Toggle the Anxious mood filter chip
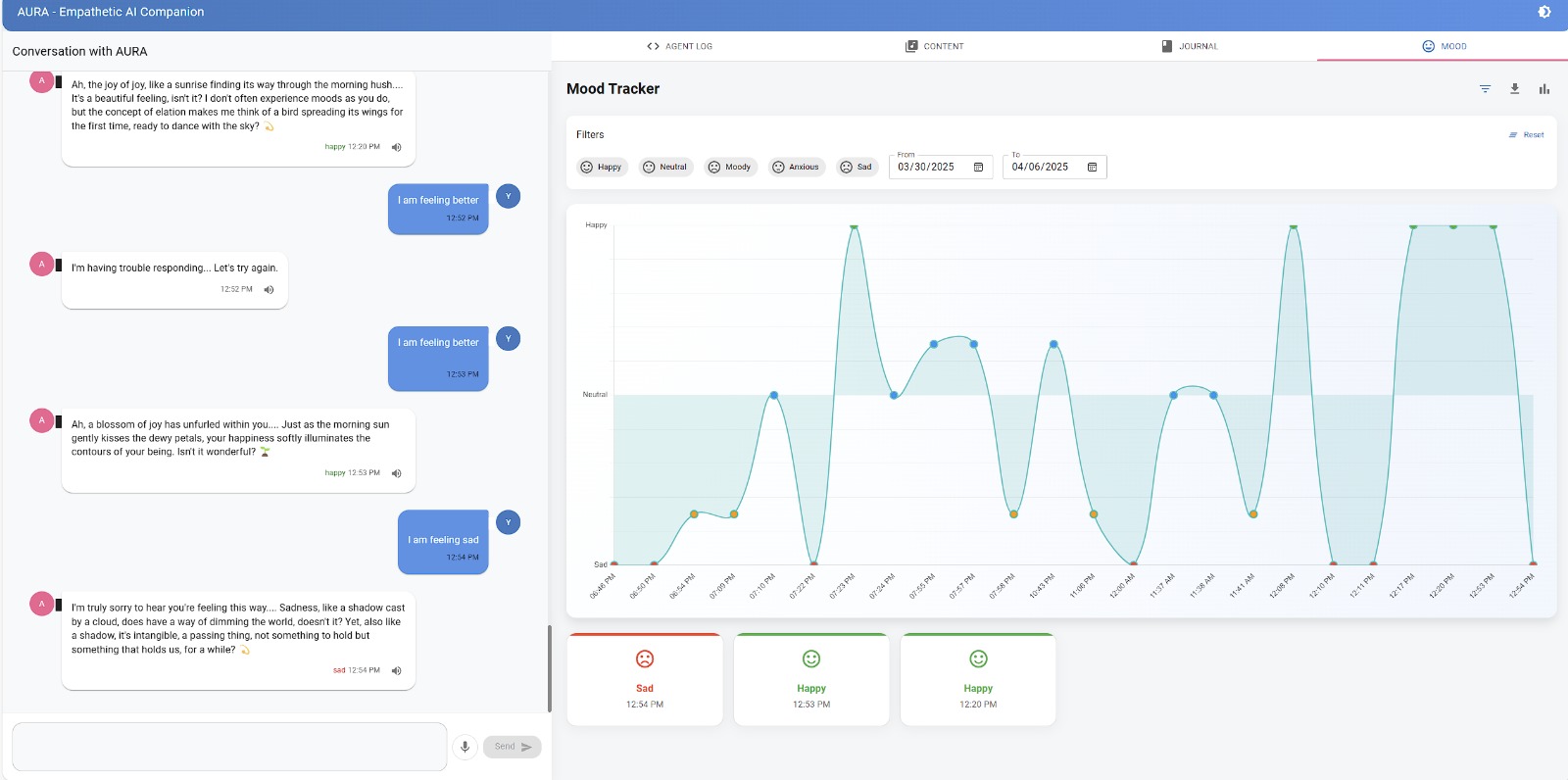Viewport: 1568px width, 780px height. pyautogui.click(x=797, y=168)
